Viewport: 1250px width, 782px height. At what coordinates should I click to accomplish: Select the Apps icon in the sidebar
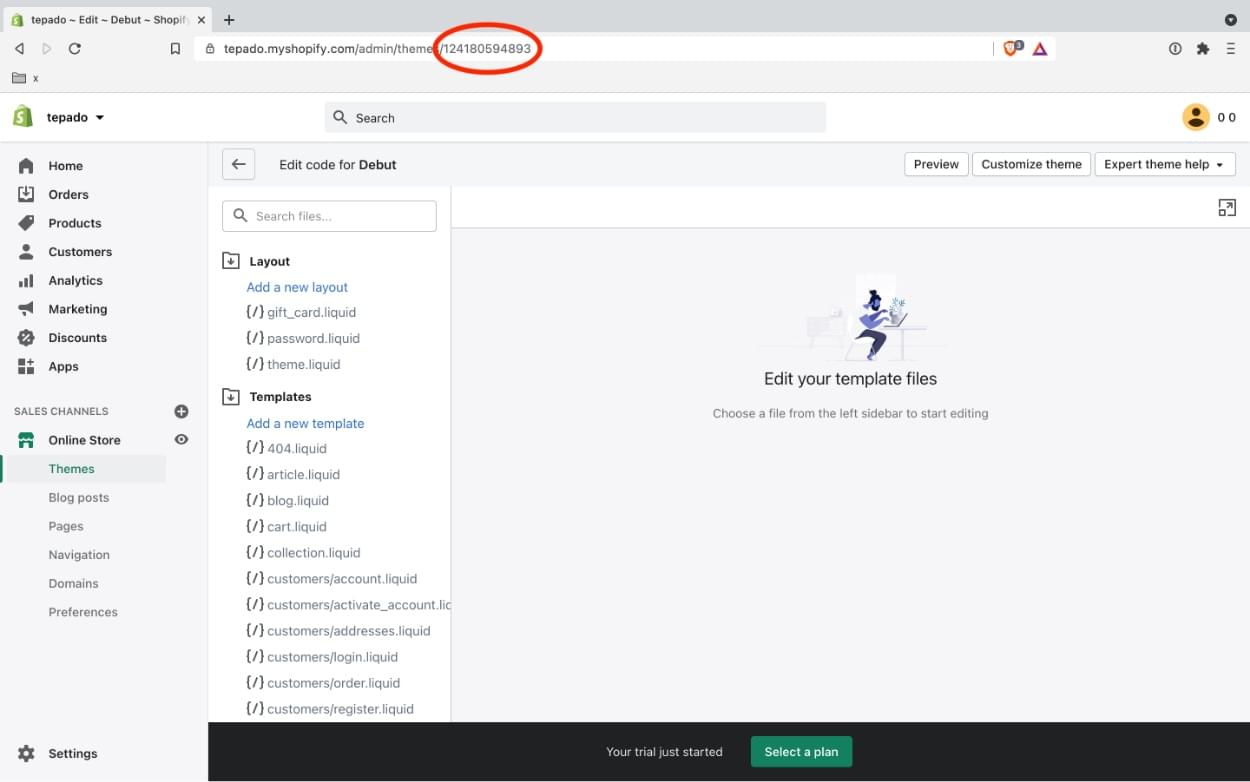click(28, 366)
